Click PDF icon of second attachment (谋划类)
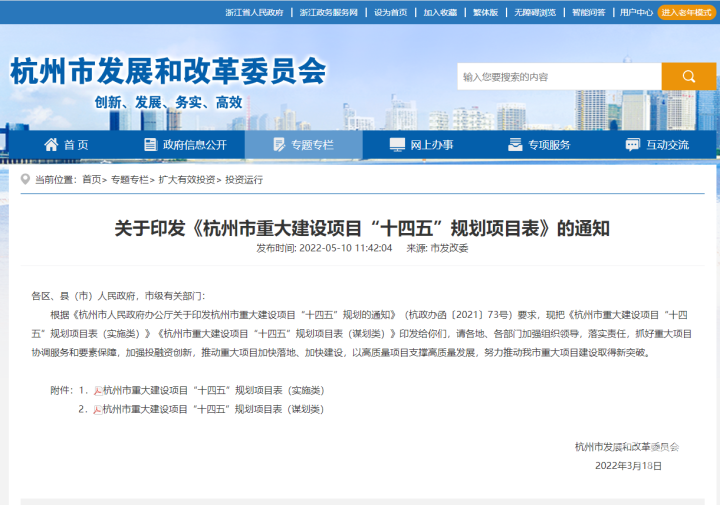The width and height of the screenshot is (720, 505). (98, 409)
